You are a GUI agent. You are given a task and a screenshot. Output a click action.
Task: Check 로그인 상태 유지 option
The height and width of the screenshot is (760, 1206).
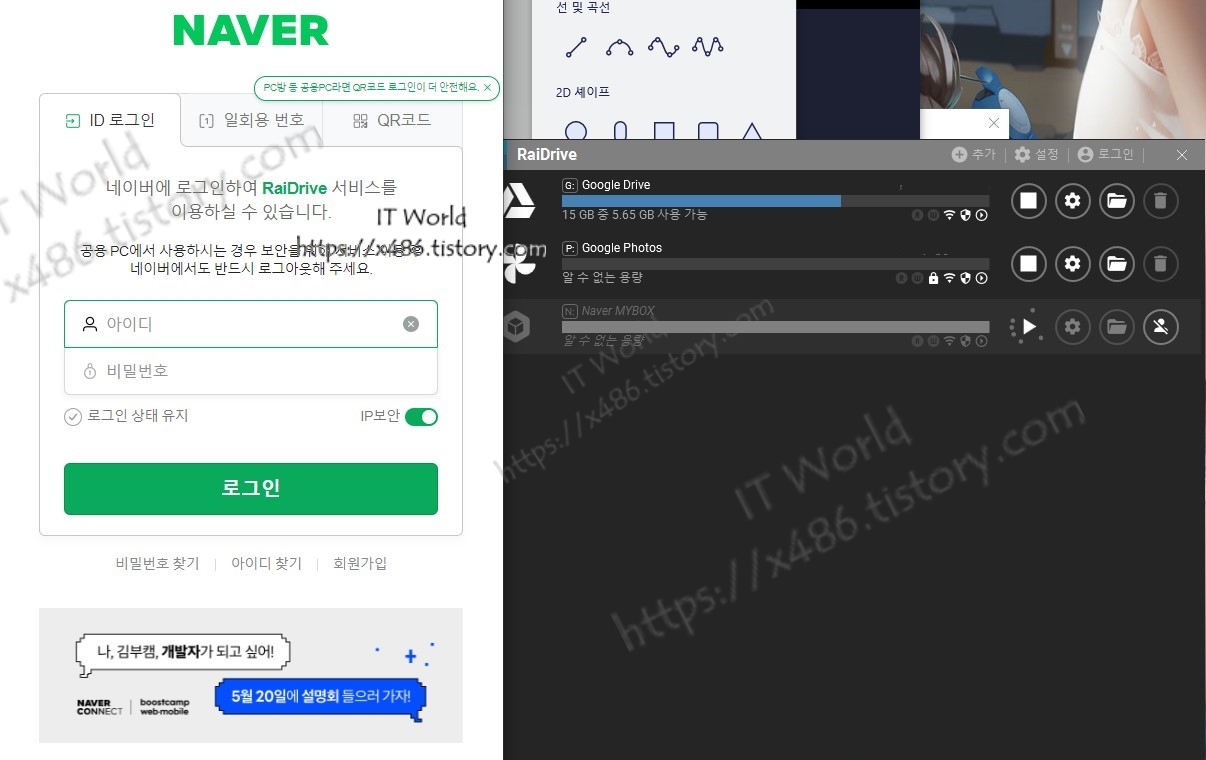126,416
